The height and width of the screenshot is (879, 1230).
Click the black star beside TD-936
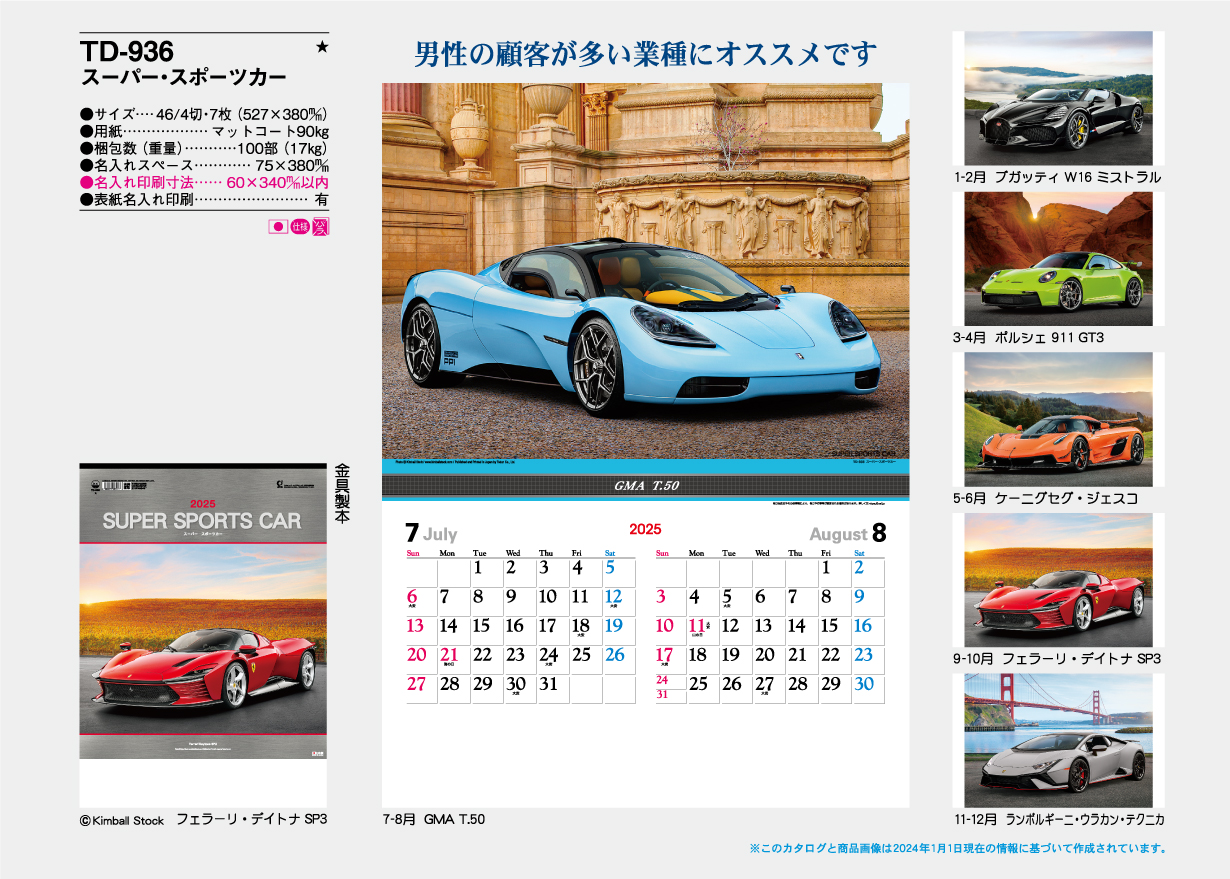pyautogui.click(x=321, y=48)
